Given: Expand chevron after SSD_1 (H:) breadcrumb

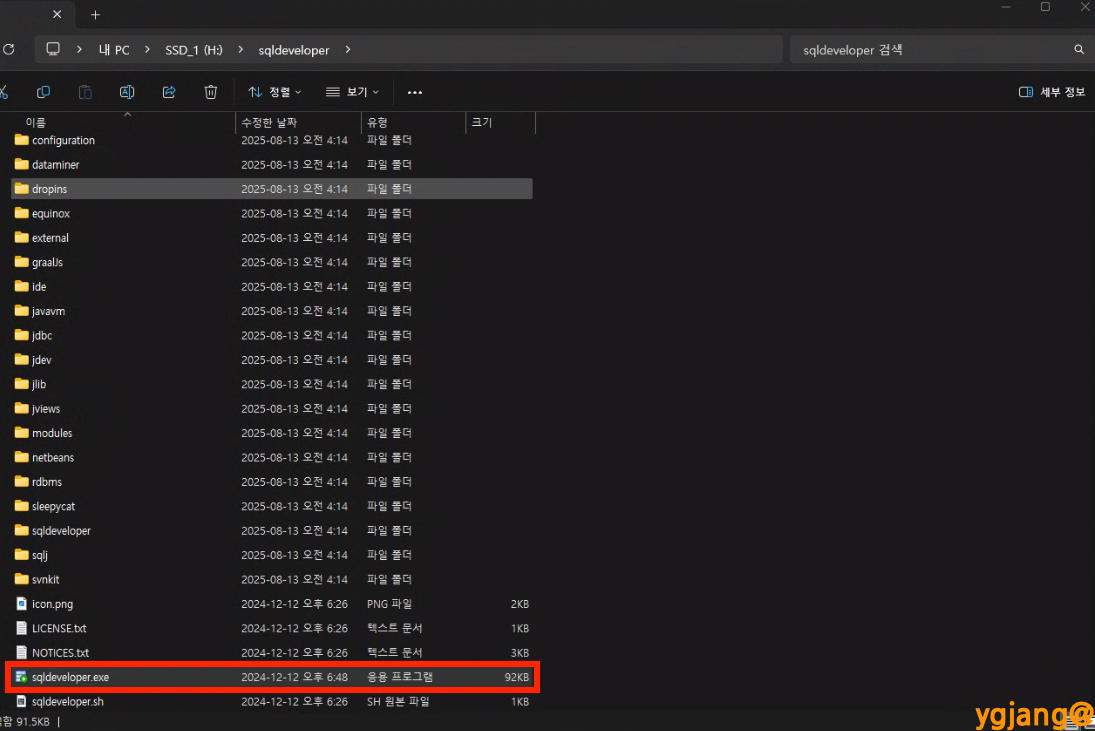Looking at the screenshot, I should (241, 50).
